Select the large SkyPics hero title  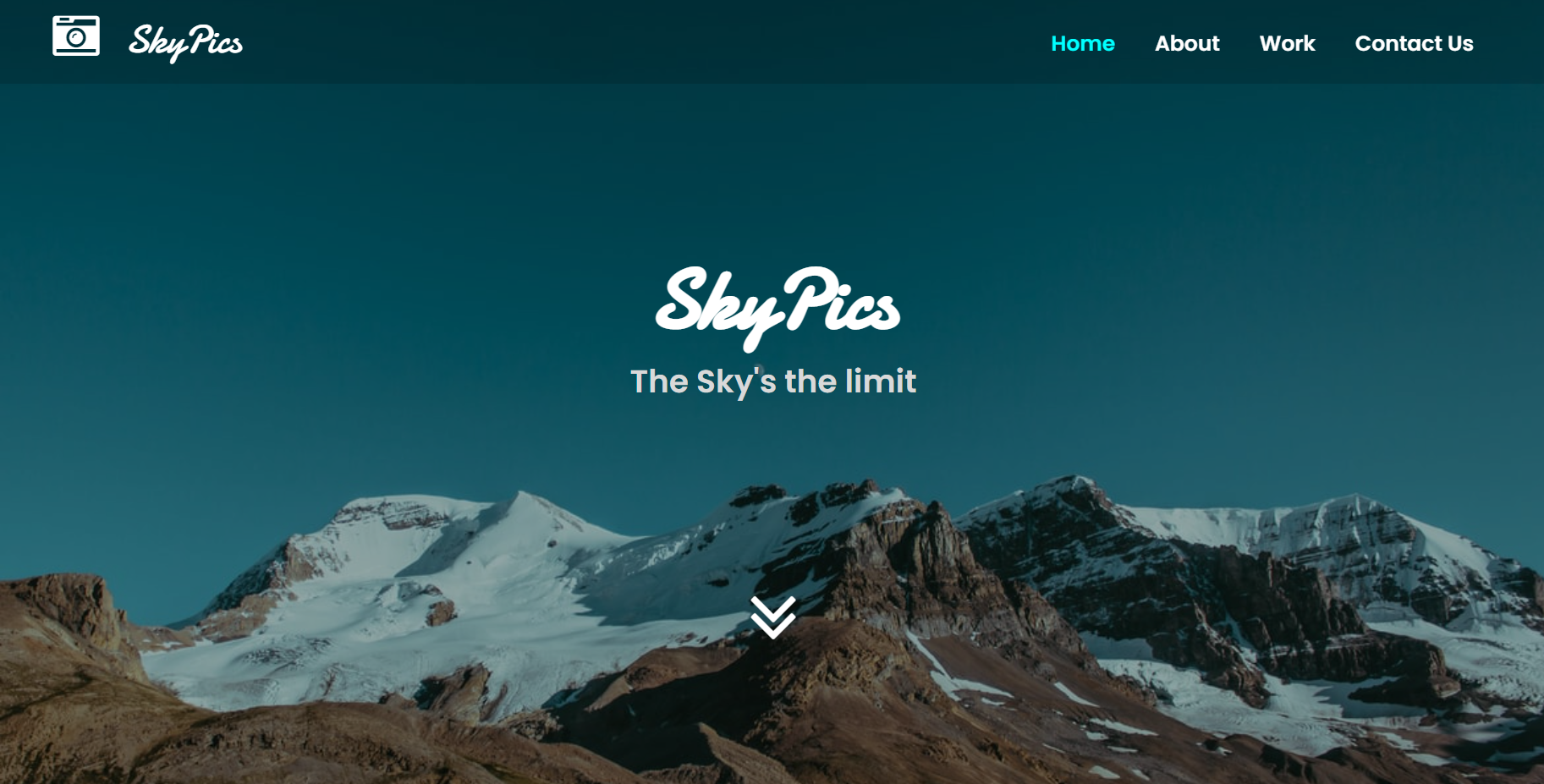point(777,308)
